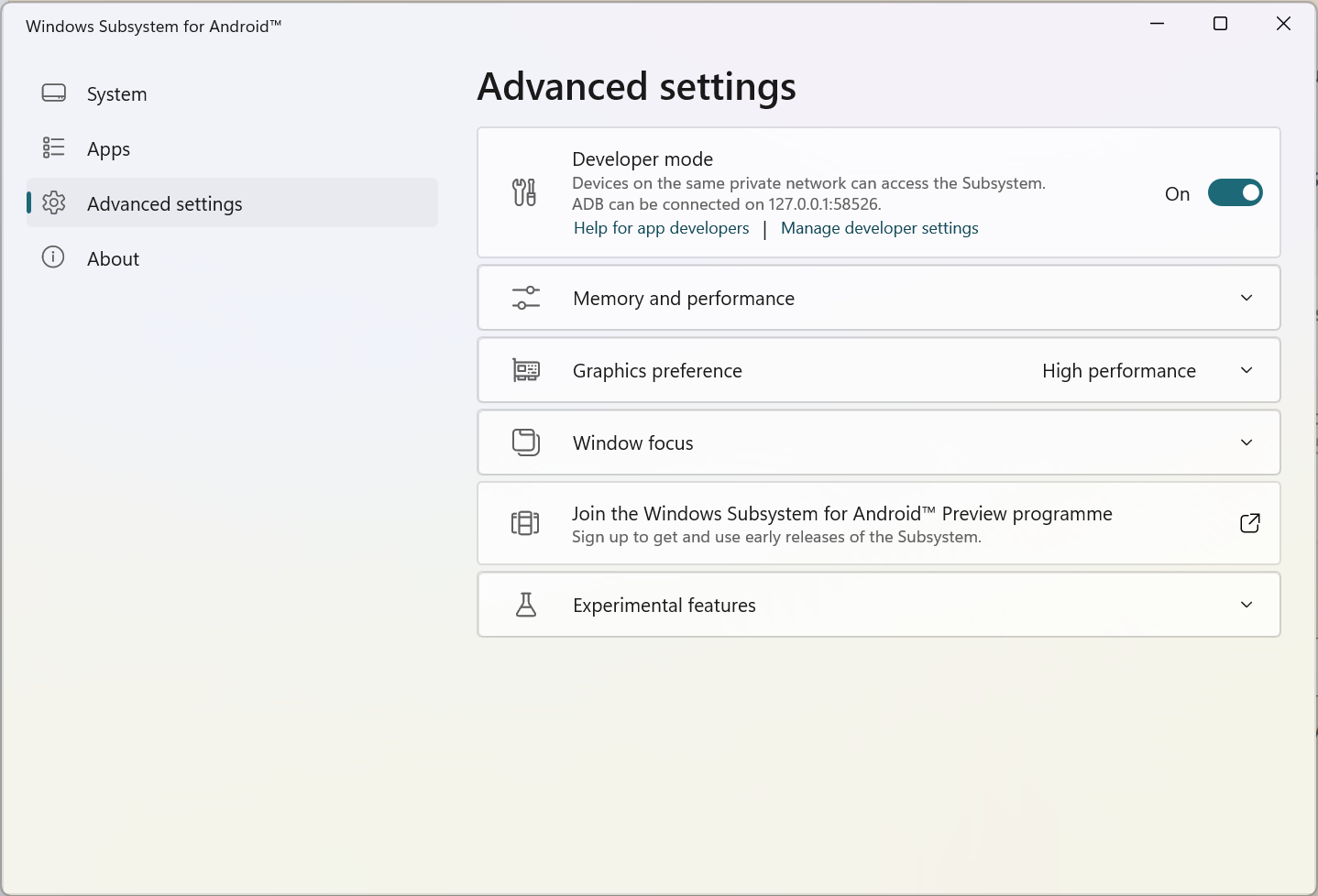Click the ADB address 127.0.0.1:58526 text
This screenshot has height=896, width=1318.
[x=824, y=204]
